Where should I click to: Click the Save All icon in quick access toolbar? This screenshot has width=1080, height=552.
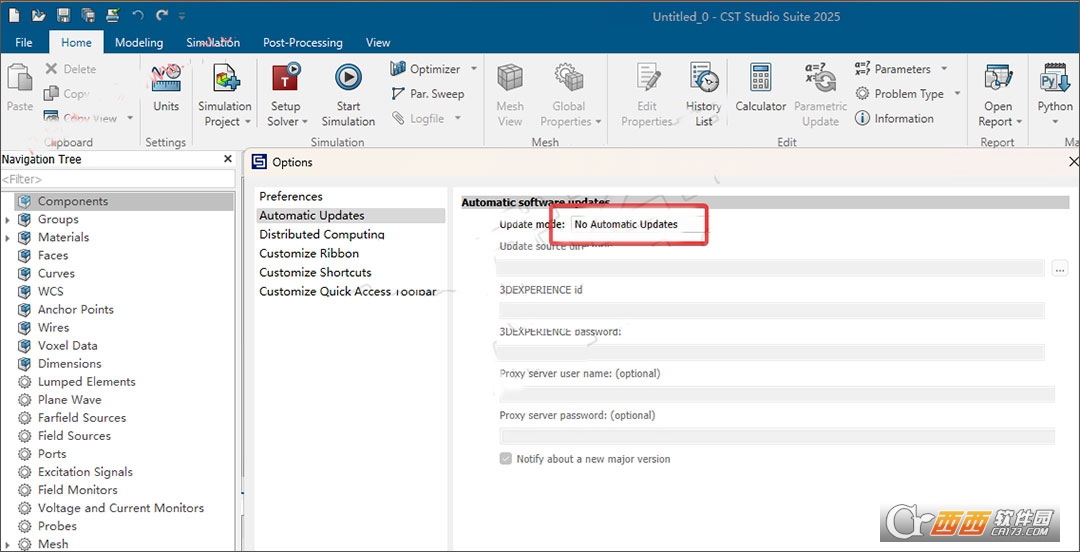(87, 14)
